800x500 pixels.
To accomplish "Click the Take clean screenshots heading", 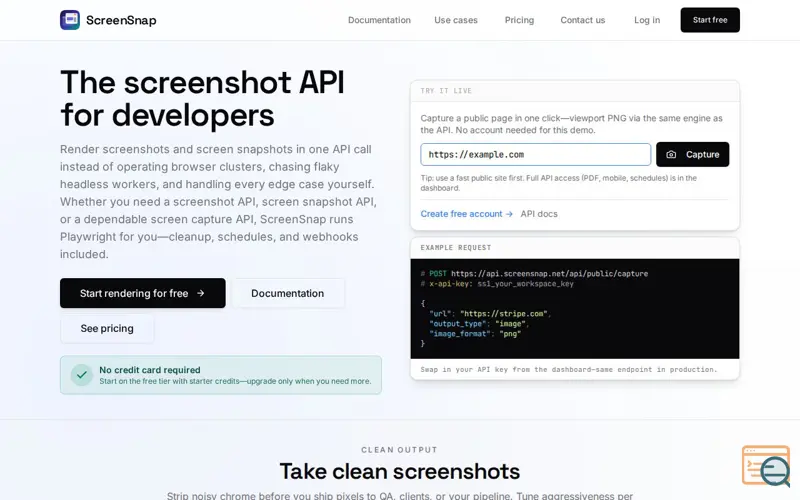I will (x=399, y=471).
